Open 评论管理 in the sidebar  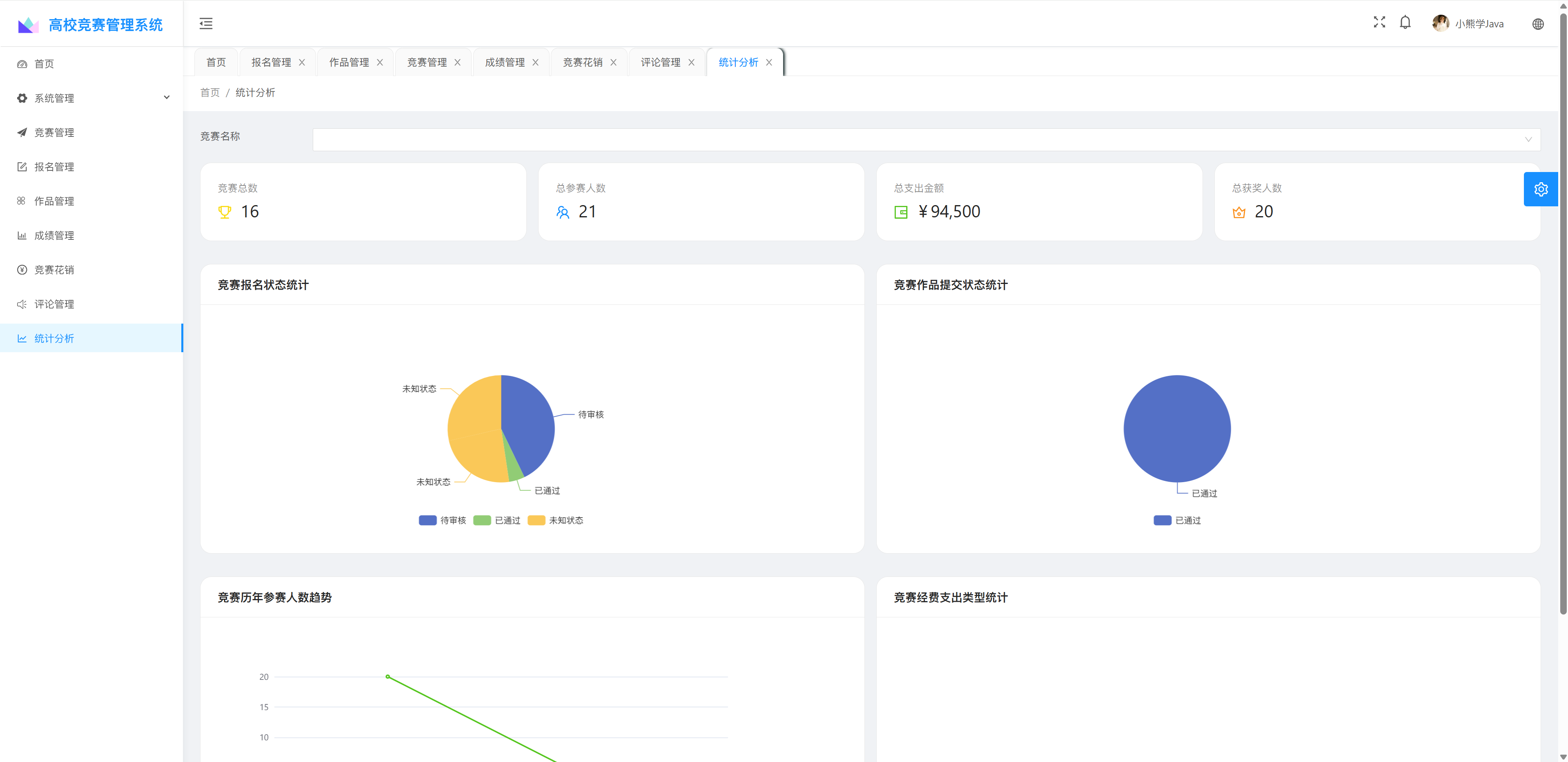(91, 304)
